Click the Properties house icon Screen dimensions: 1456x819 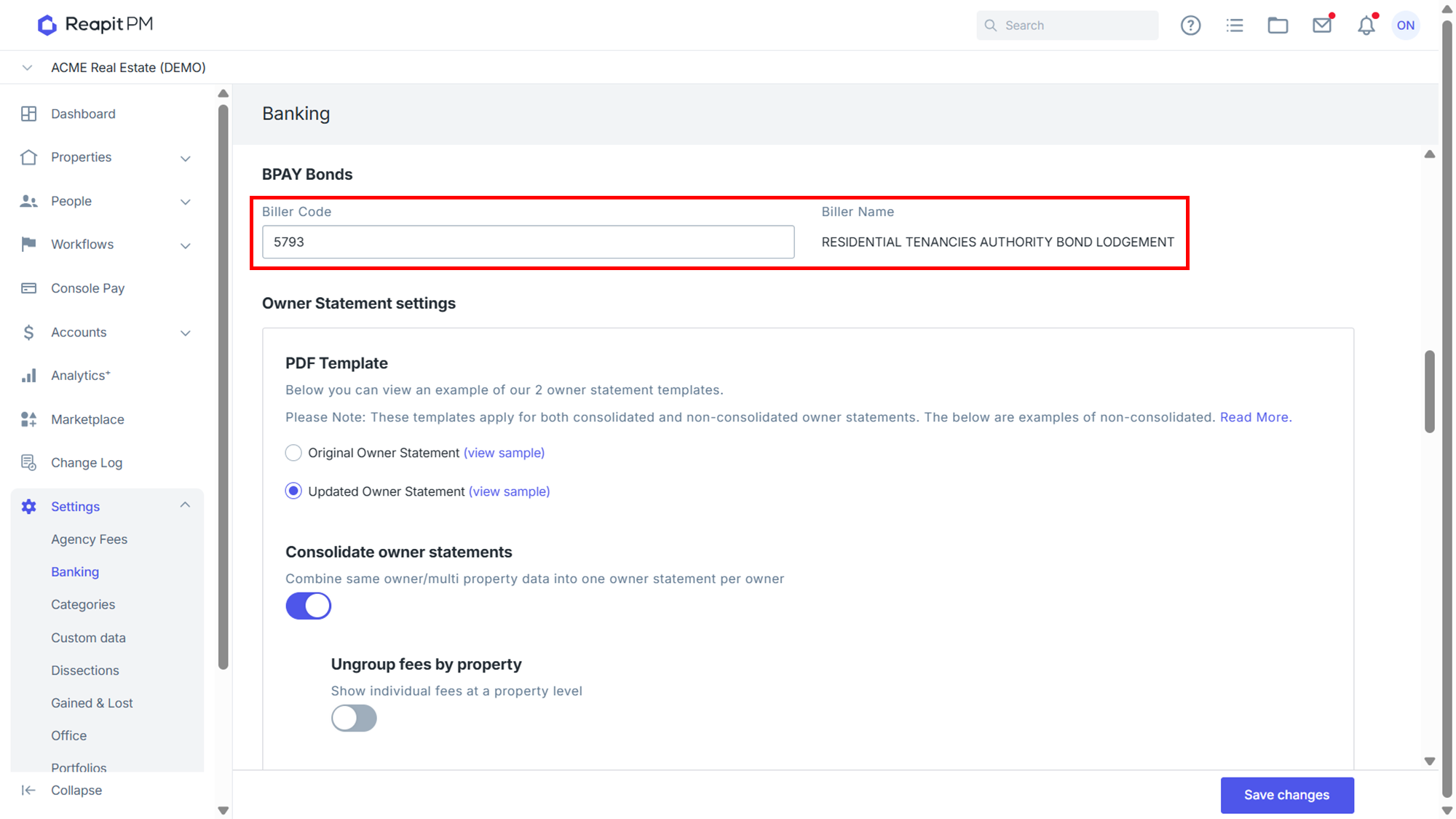[29, 157]
